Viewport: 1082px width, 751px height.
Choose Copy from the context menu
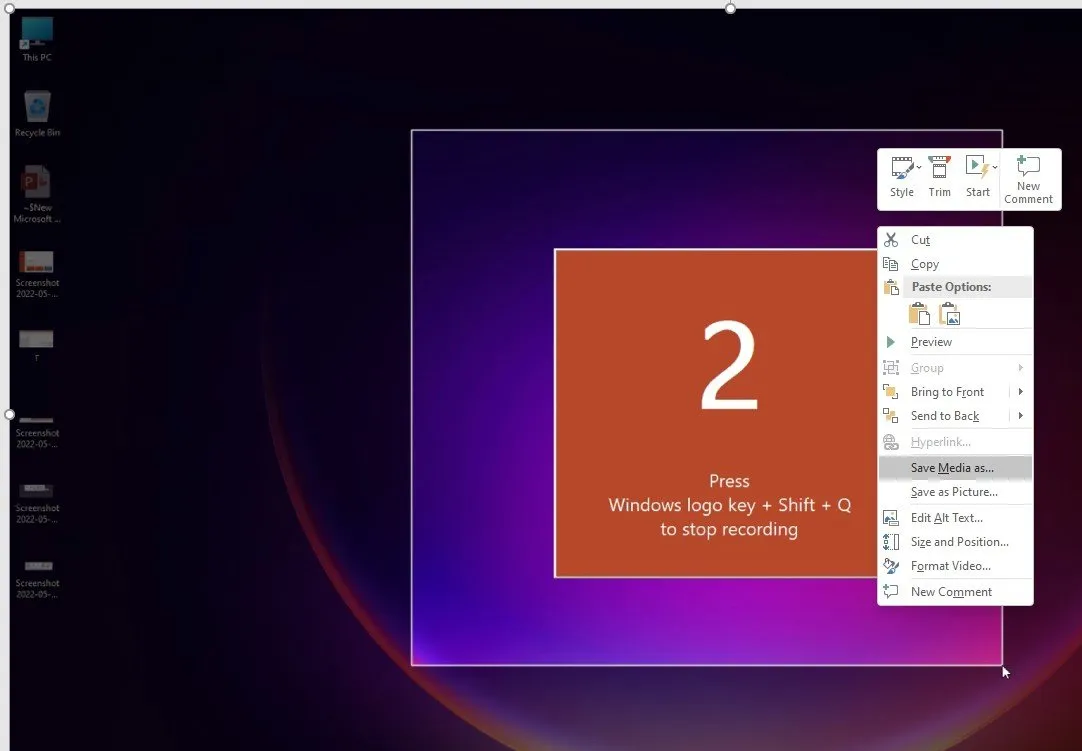924,264
